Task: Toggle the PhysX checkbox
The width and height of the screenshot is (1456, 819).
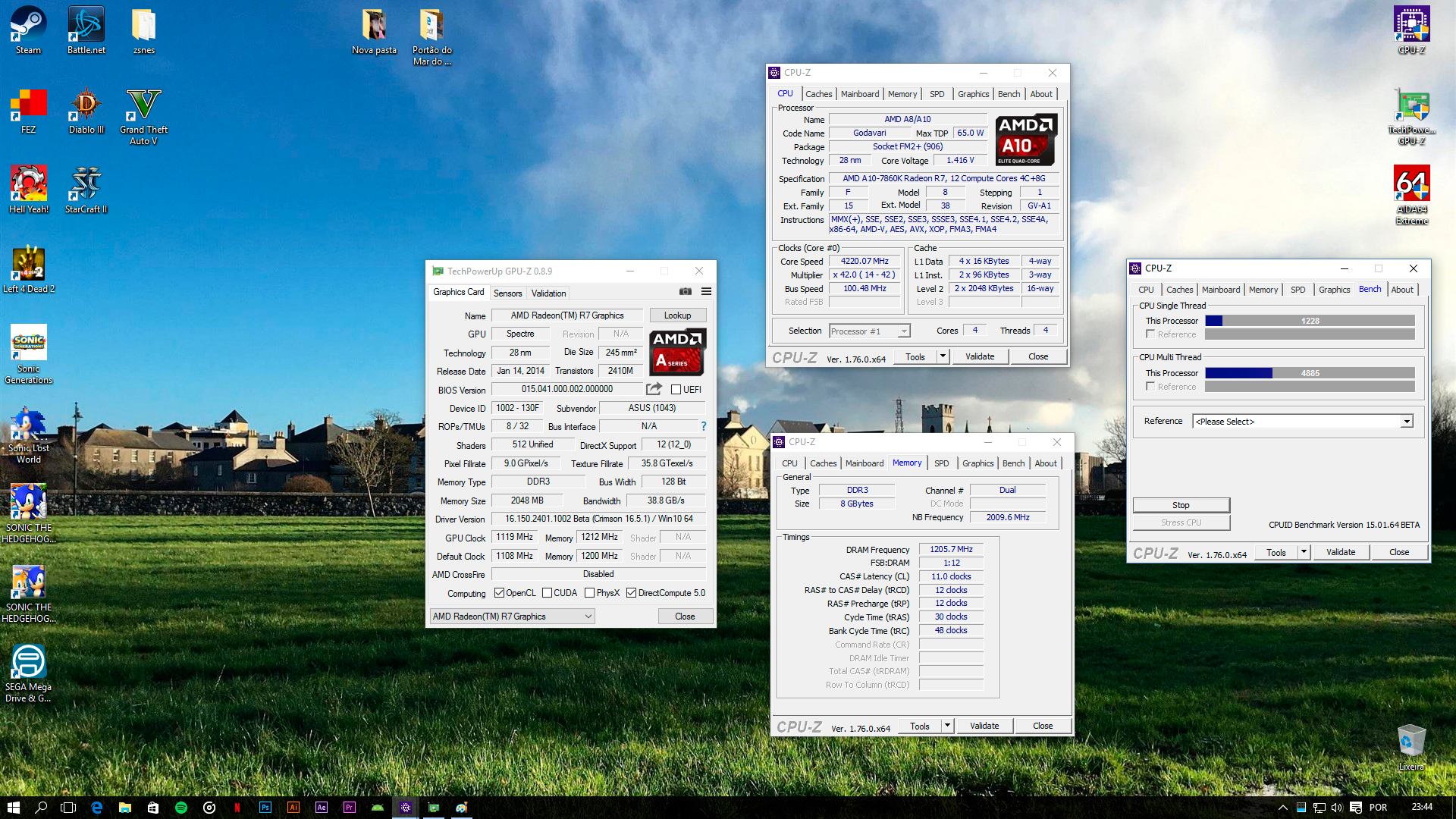Action: point(589,593)
